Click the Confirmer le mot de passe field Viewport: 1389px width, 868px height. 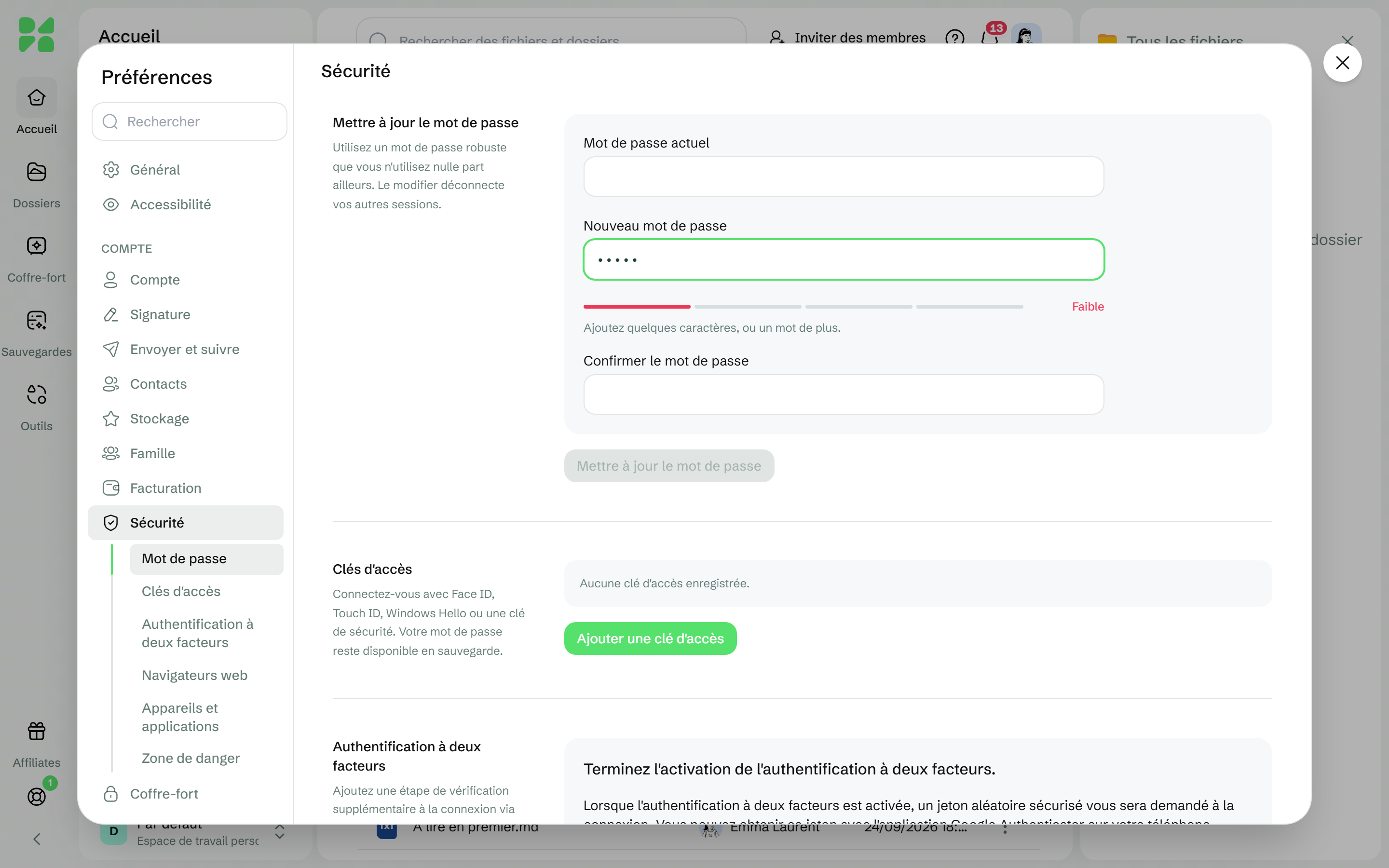[x=844, y=394]
